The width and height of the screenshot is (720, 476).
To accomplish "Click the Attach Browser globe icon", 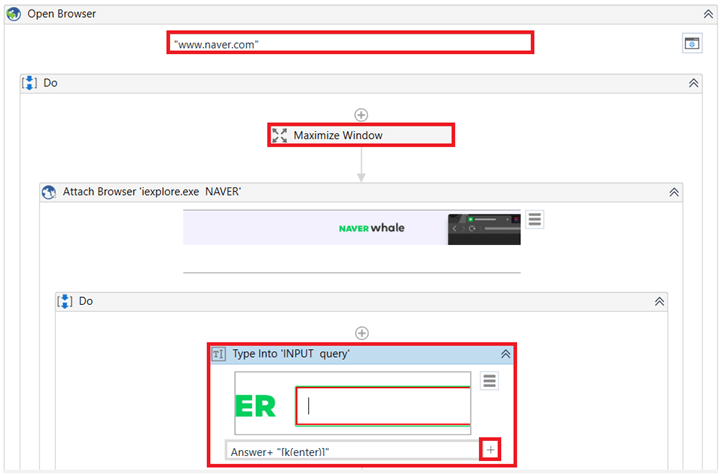I will [49, 192].
